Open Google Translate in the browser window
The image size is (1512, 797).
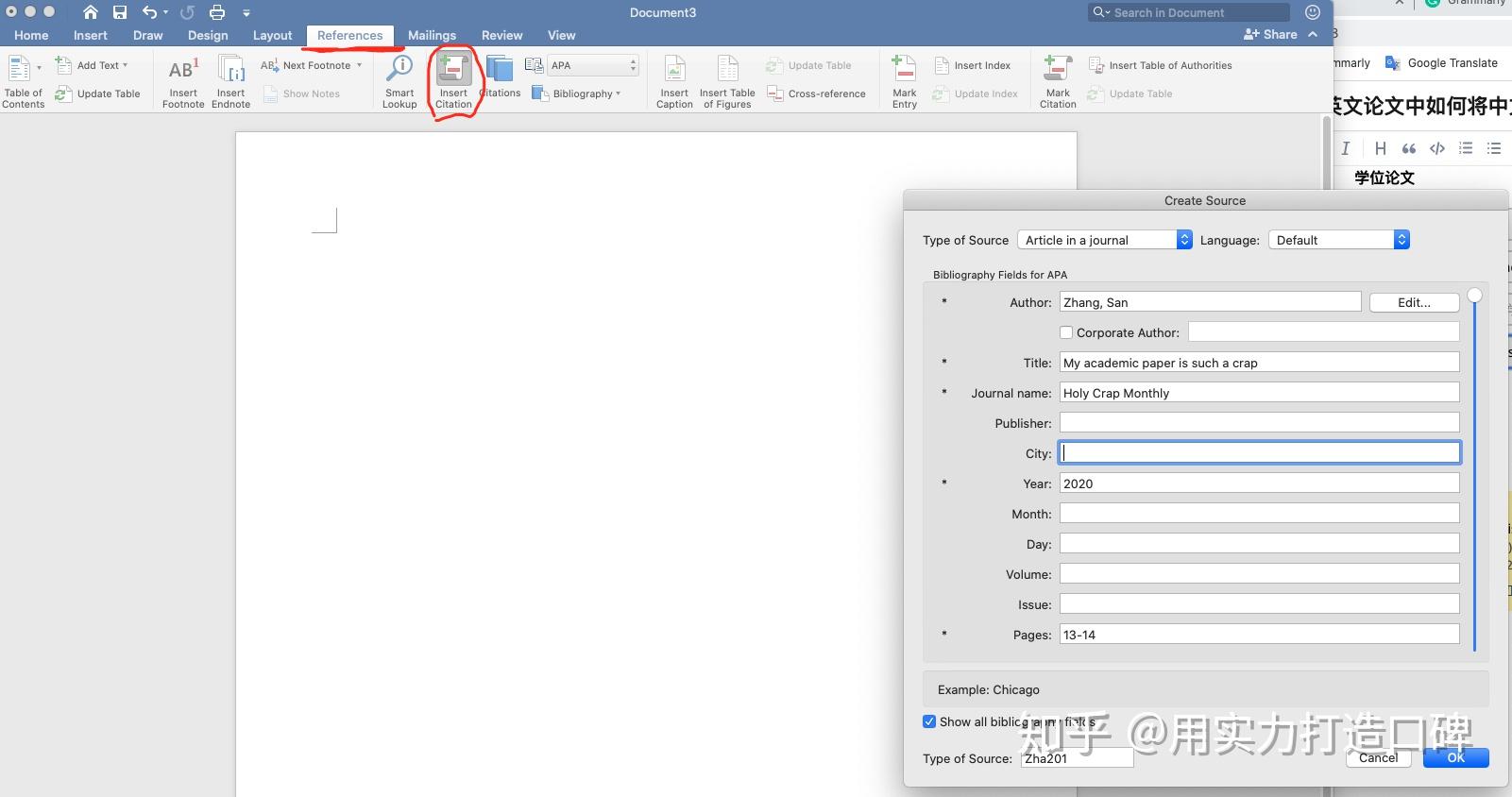1441,62
